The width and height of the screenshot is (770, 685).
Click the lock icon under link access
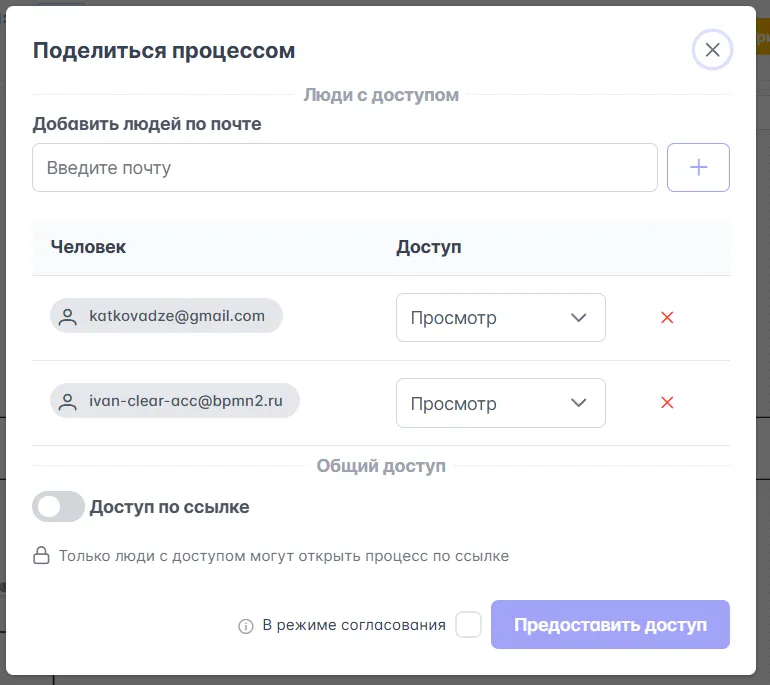[x=41, y=556]
